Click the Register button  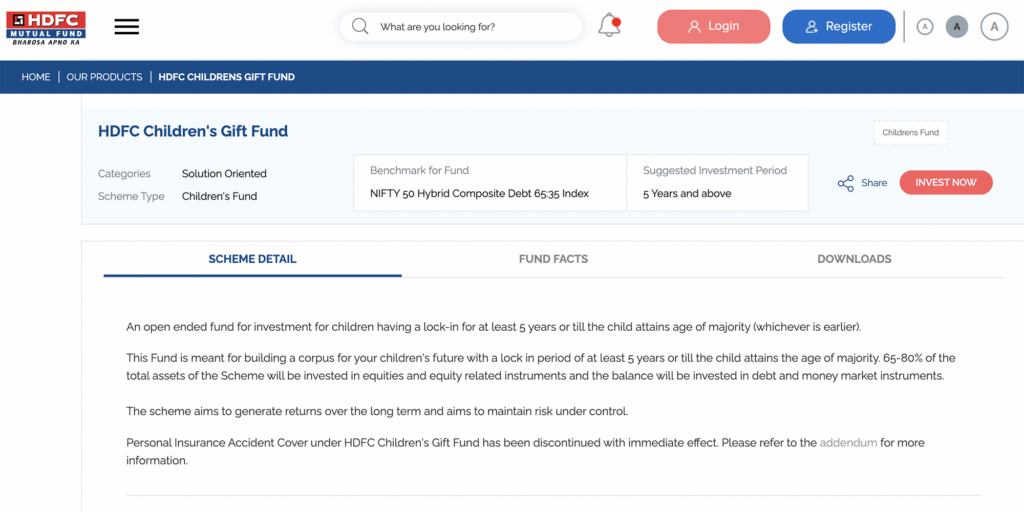coord(839,27)
